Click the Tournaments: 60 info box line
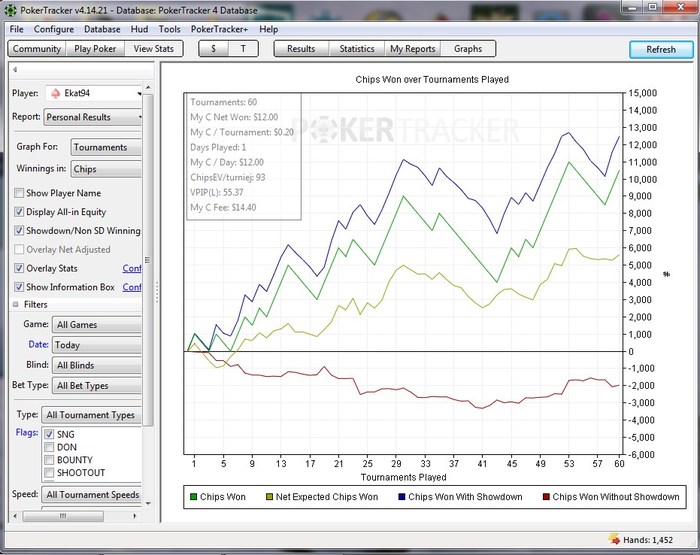 click(223, 102)
